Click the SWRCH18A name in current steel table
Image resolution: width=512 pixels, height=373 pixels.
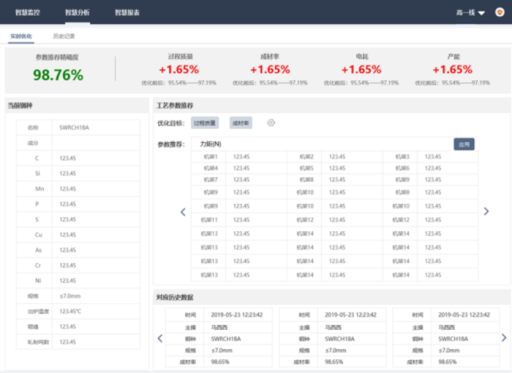pos(74,128)
